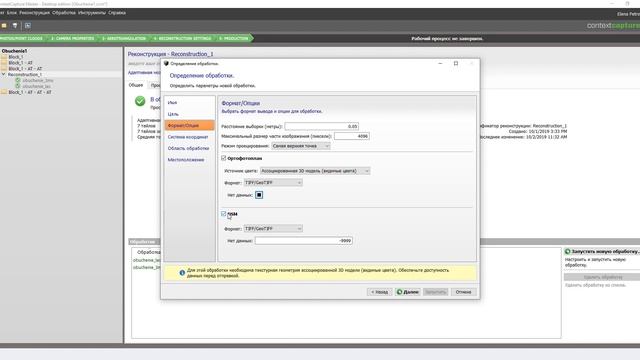Viewport: 640px width, 360px height.
Task: Select Block_1 - AT - AT - AT tree row
Action: tap(30, 92)
